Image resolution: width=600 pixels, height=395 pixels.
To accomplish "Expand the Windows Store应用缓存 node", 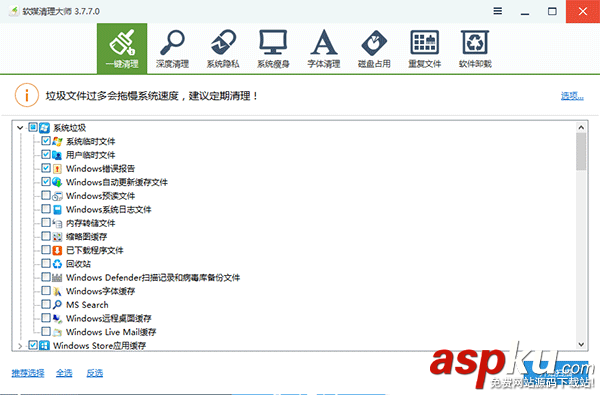I will tap(20, 346).
